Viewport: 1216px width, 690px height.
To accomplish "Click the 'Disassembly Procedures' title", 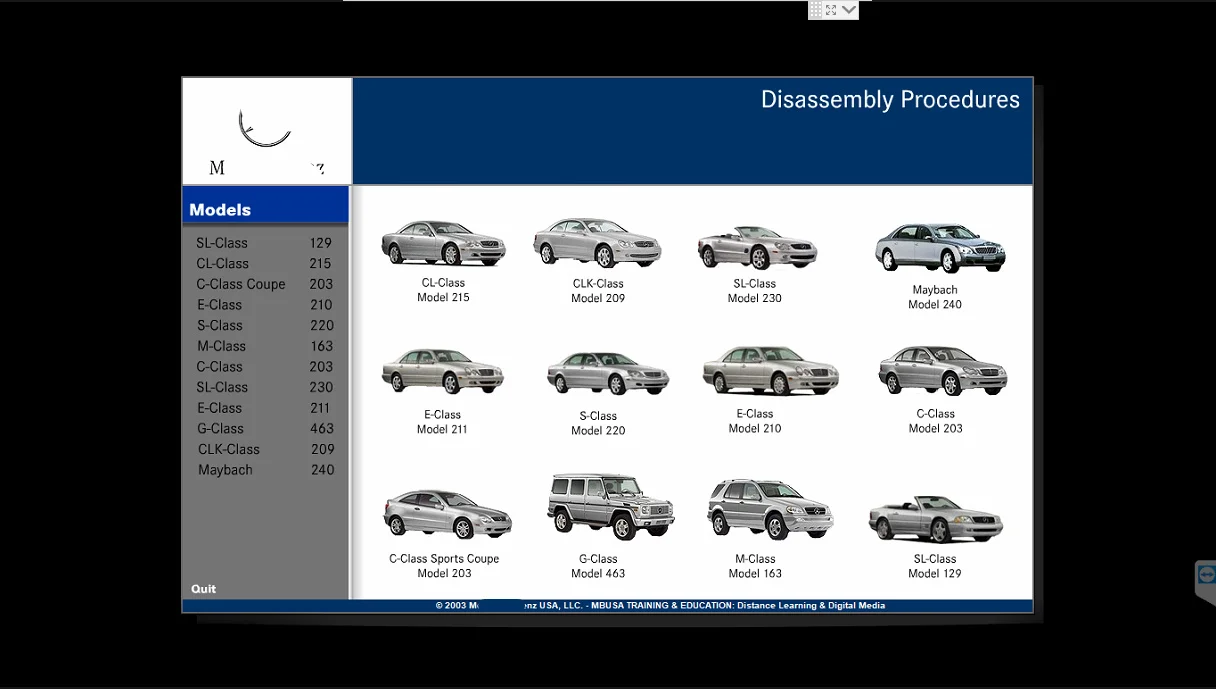I will [x=890, y=100].
